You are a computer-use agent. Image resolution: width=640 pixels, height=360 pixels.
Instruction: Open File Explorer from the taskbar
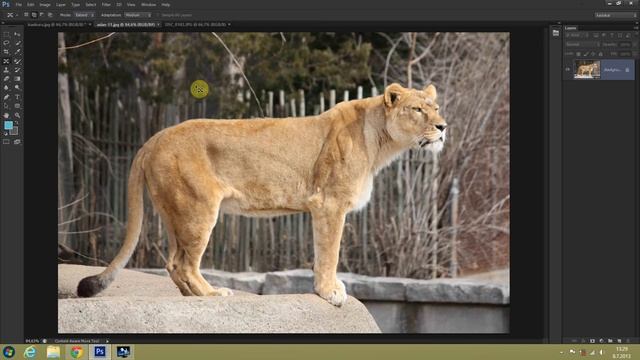click(x=53, y=351)
